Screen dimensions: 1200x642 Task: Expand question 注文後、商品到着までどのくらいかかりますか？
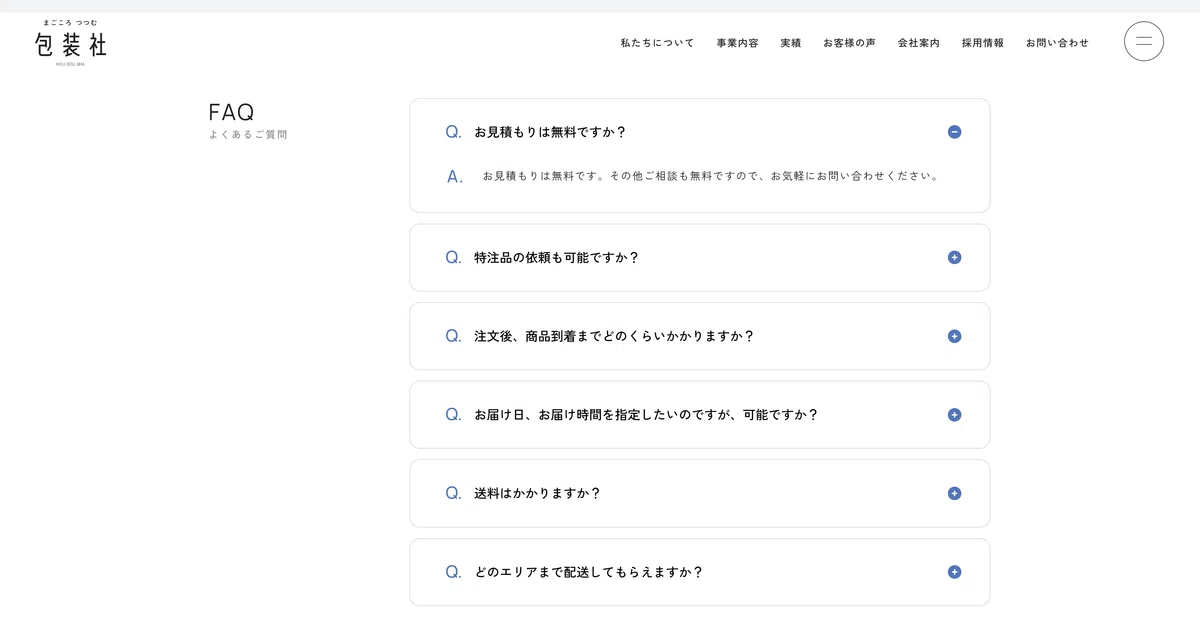[x=700, y=336]
